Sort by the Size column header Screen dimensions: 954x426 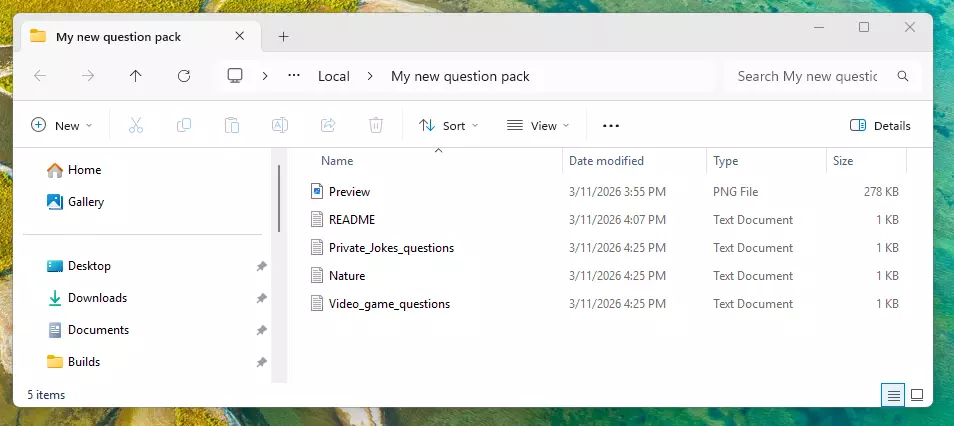point(843,161)
